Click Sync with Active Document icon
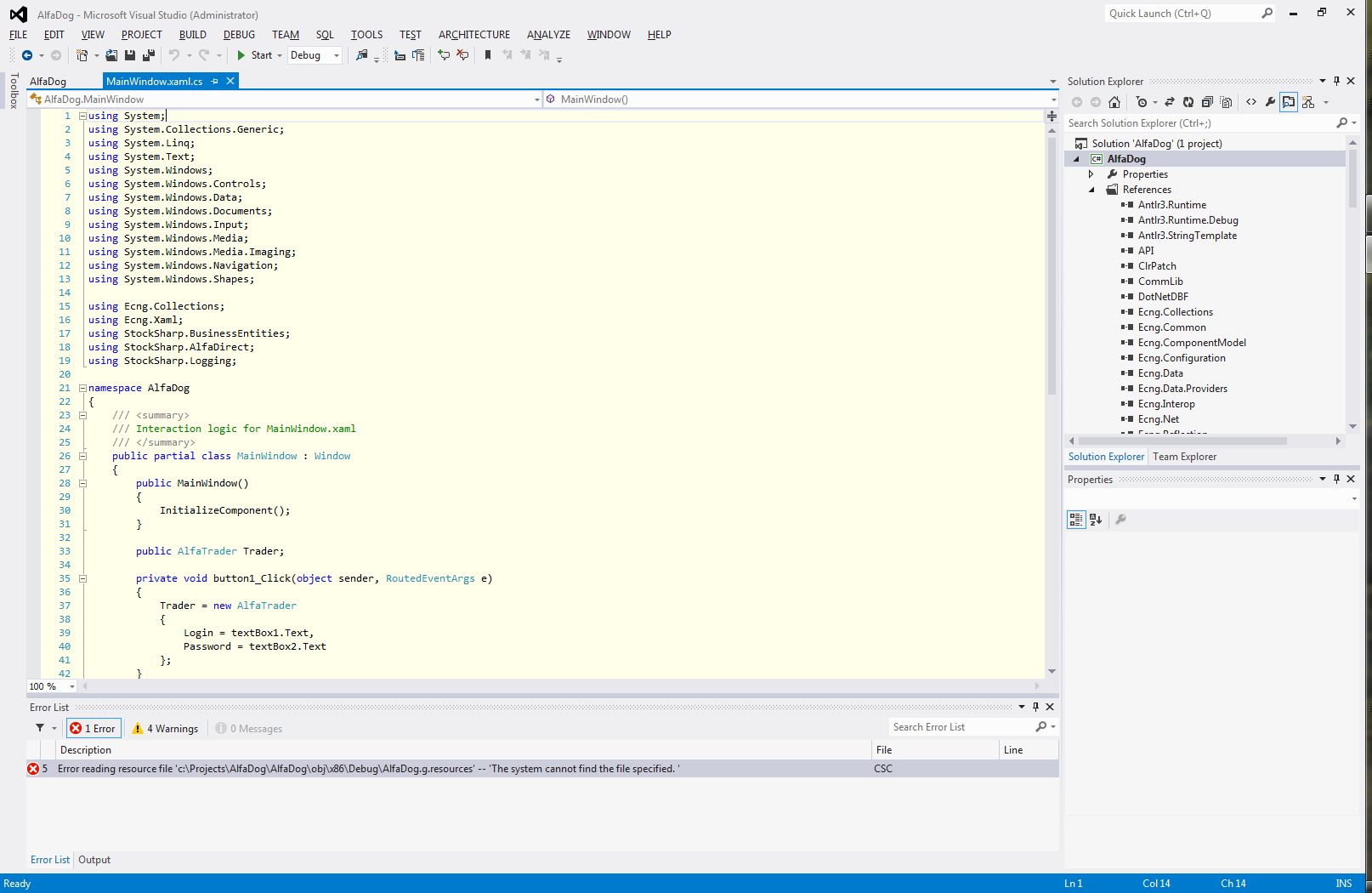 [1170, 102]
